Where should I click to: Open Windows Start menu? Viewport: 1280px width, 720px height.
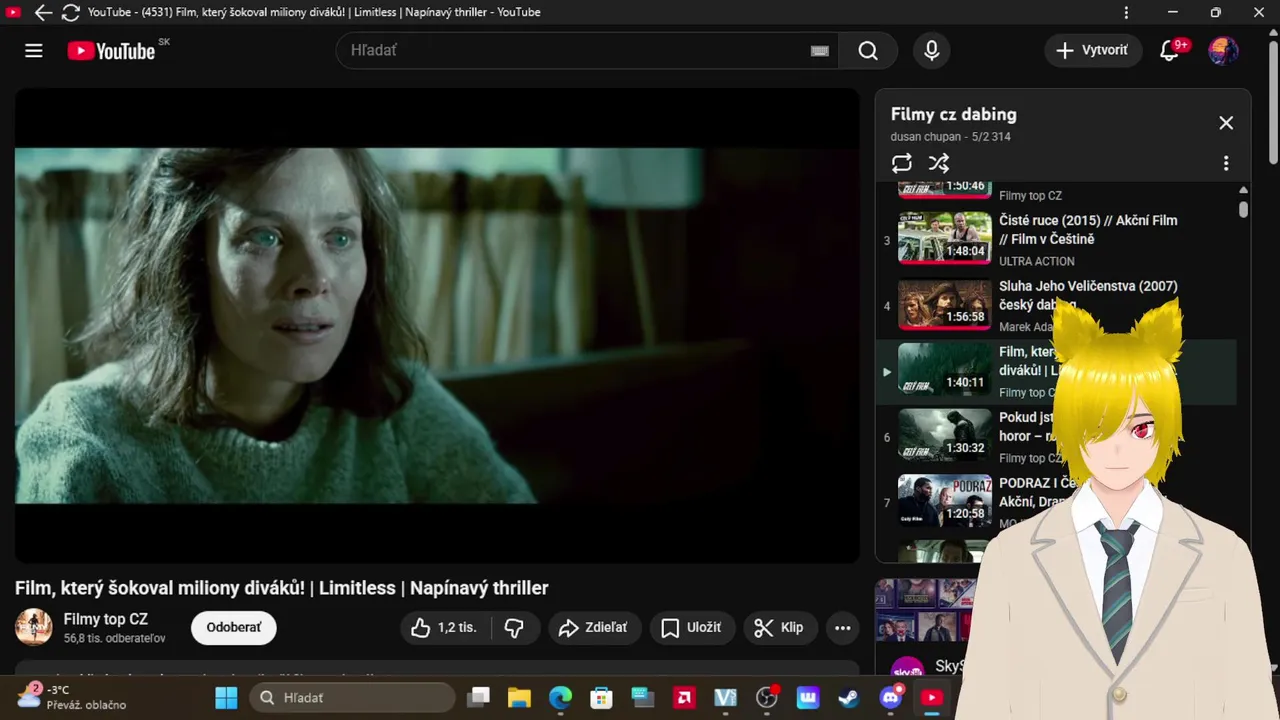pyautogui.click(x=227, y=697)
